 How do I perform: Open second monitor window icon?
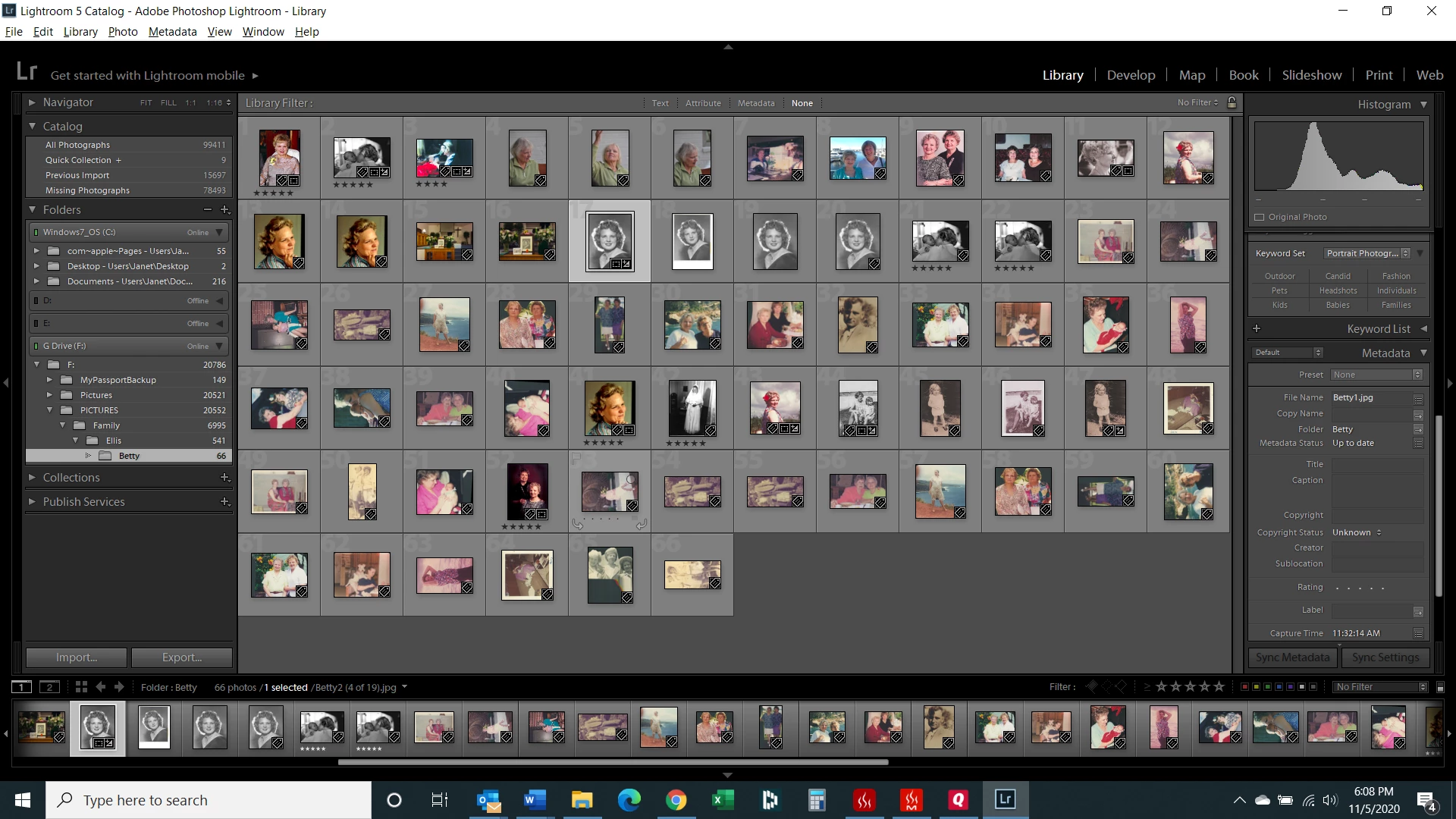tap(49, 687)
